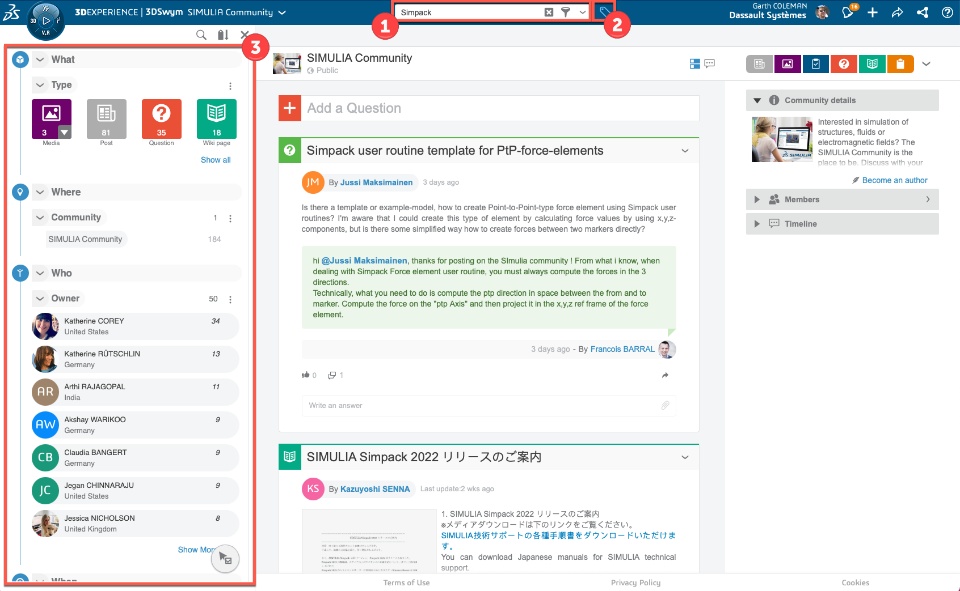Select SIMULIA Community tag filter
Screen dimensions: 960x591
85,239
